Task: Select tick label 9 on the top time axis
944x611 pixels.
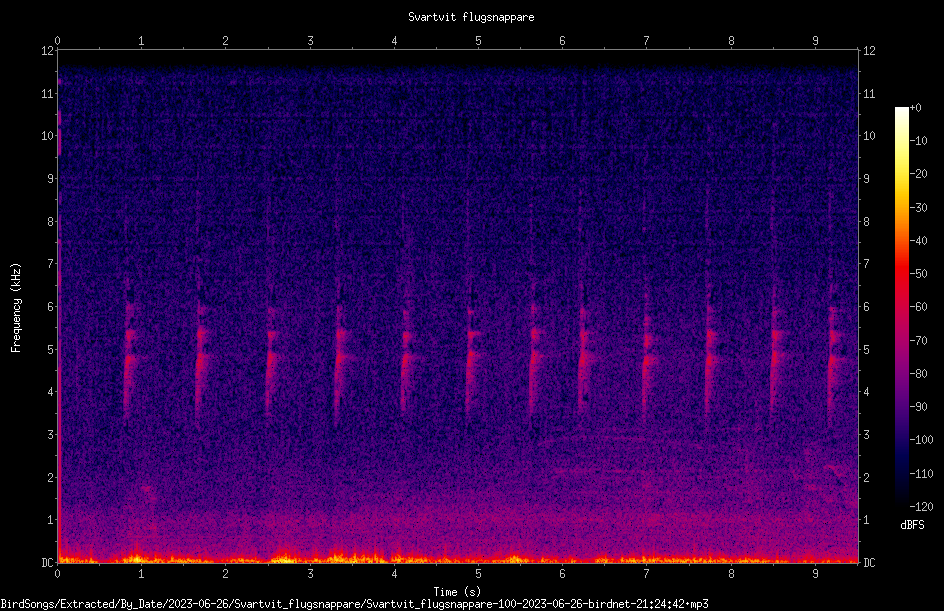Action: (815, 41)
